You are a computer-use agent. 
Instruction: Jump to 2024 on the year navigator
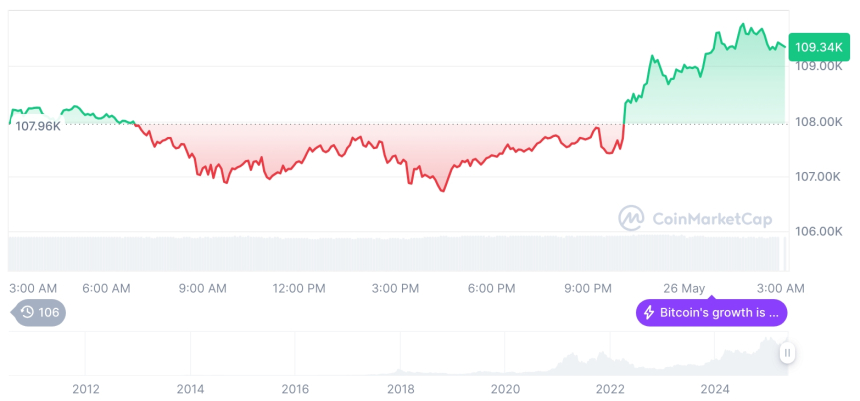(x=715, y=389)
